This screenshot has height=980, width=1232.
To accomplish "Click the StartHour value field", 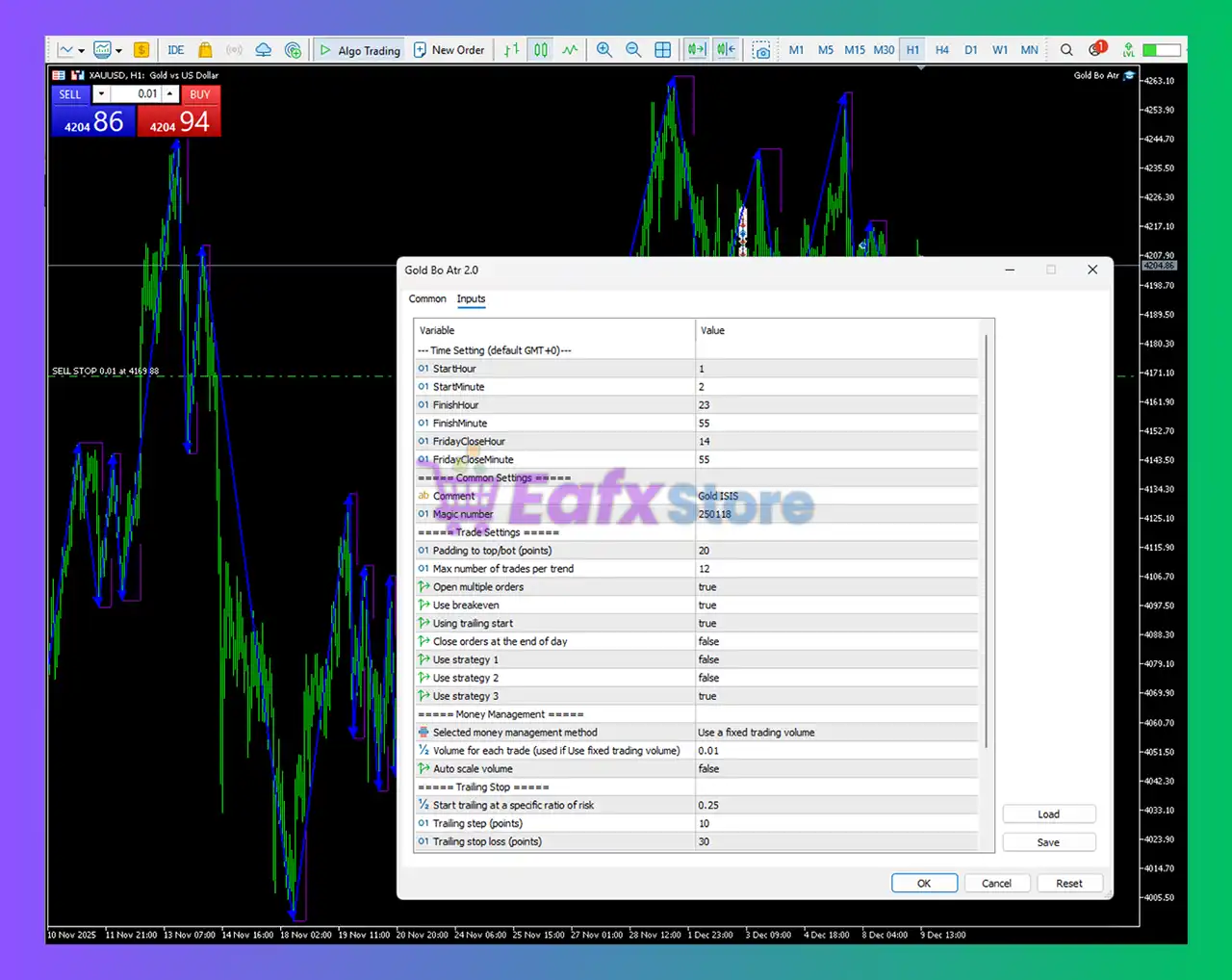I will pyautogui.click(x=835, y=369).
